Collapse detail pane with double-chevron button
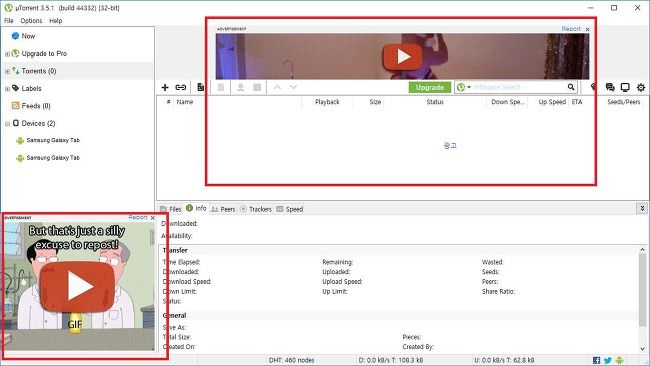The height and width of the screenshot is (366, 650). tap(642, 208)
